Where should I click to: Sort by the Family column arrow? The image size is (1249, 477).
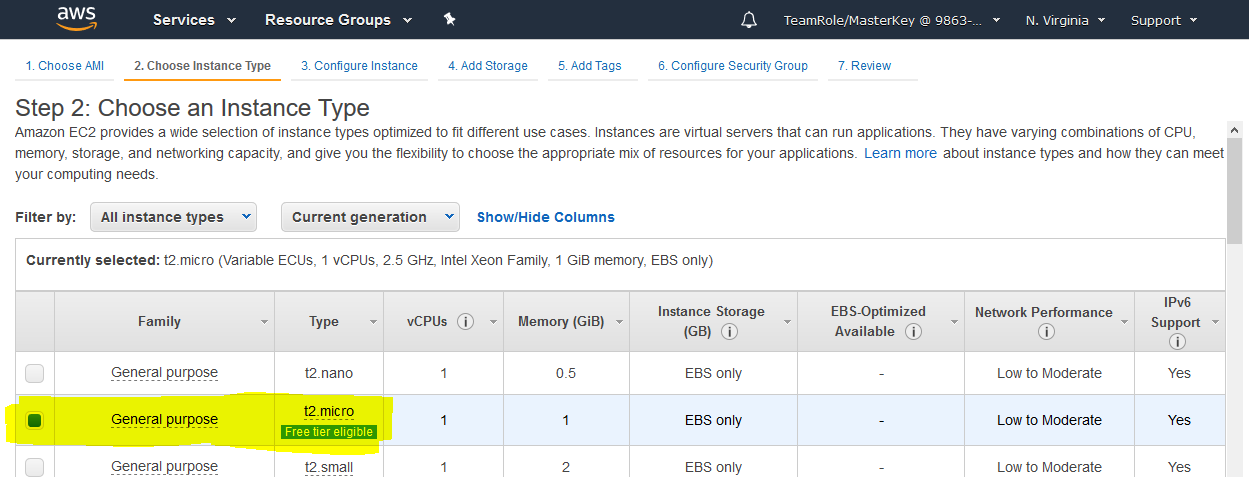click(x=265, y=322)
